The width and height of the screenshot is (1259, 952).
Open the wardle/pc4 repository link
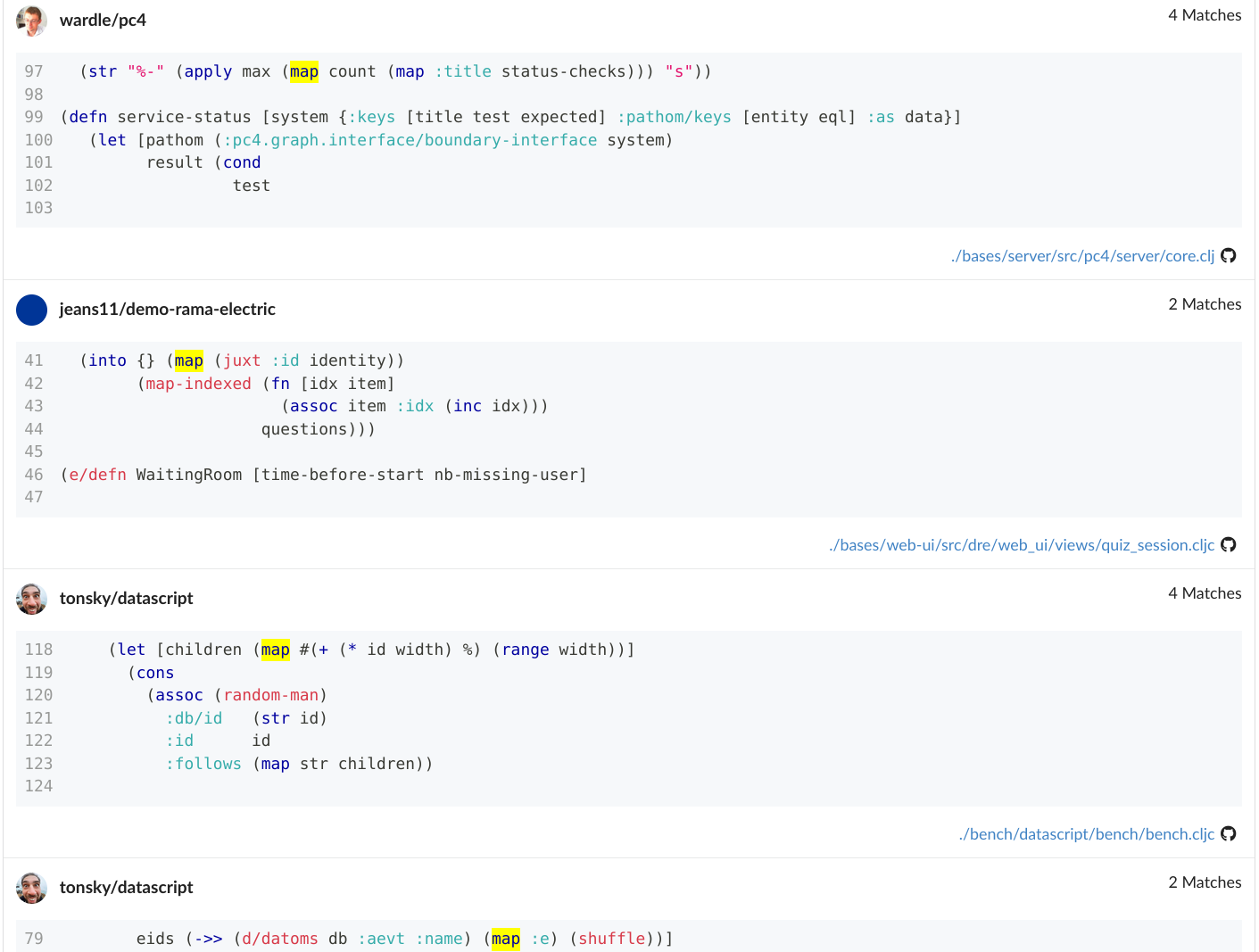pos(104,20)
